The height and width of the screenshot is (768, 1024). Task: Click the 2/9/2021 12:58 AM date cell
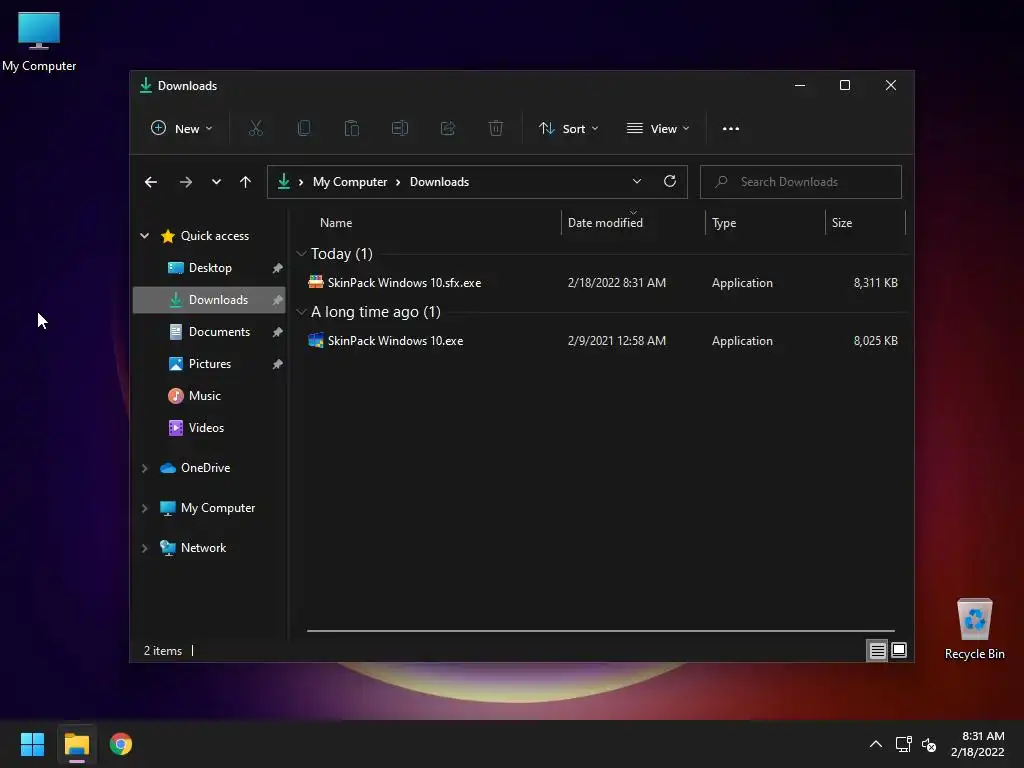click(617, 341)
